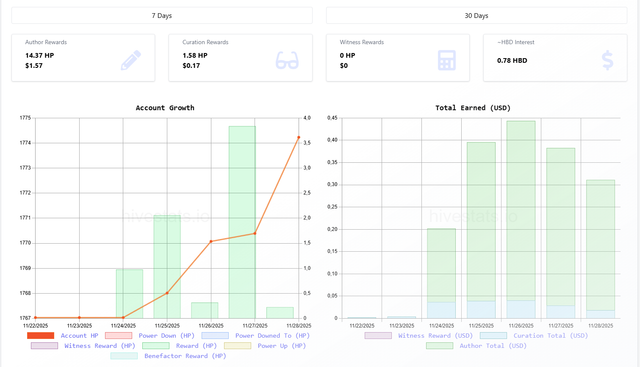640x367 pixels.
Task: Click the Witness Reward (USD) legend label
Action: [436, 336]
